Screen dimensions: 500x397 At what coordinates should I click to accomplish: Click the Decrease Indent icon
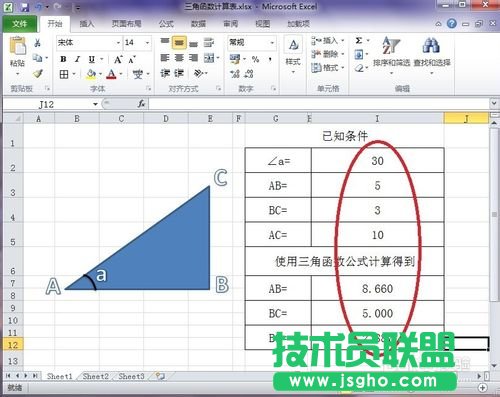coord(165,73)
